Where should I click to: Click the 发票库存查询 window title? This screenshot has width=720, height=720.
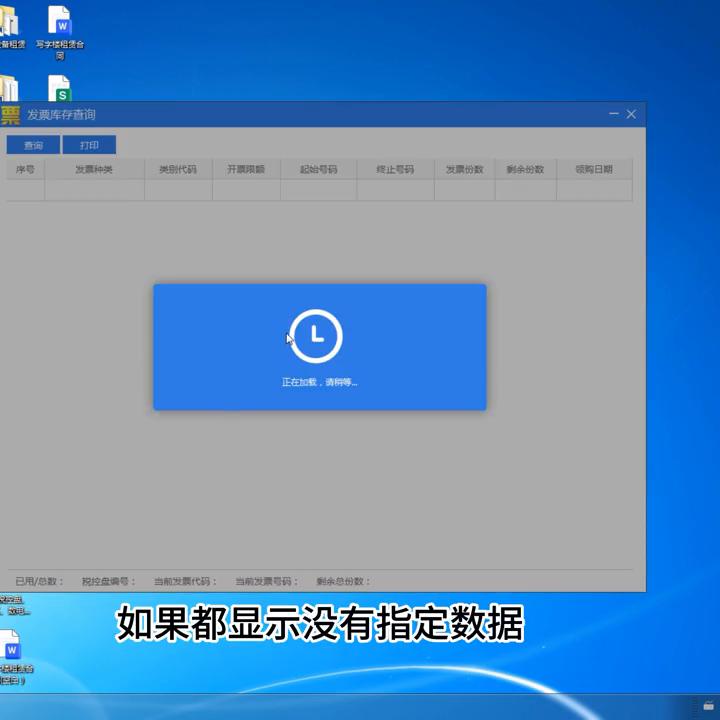pyautogui.click(x=61, y=114)
